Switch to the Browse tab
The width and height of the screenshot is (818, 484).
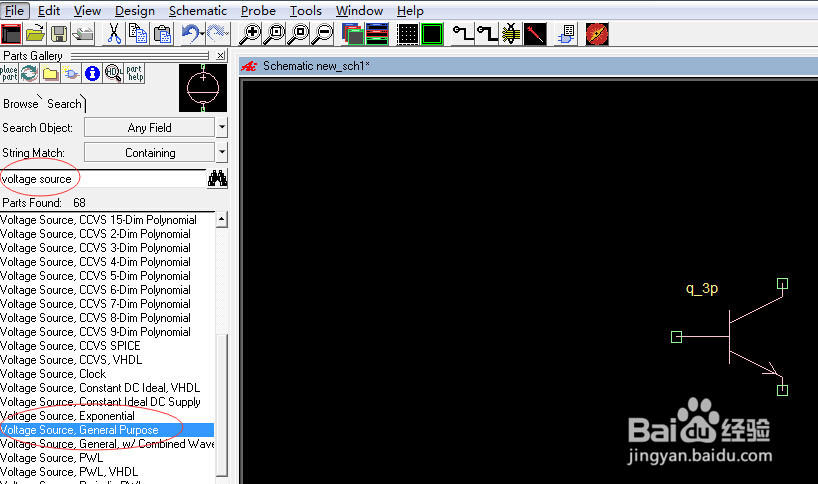click(21, 104)
